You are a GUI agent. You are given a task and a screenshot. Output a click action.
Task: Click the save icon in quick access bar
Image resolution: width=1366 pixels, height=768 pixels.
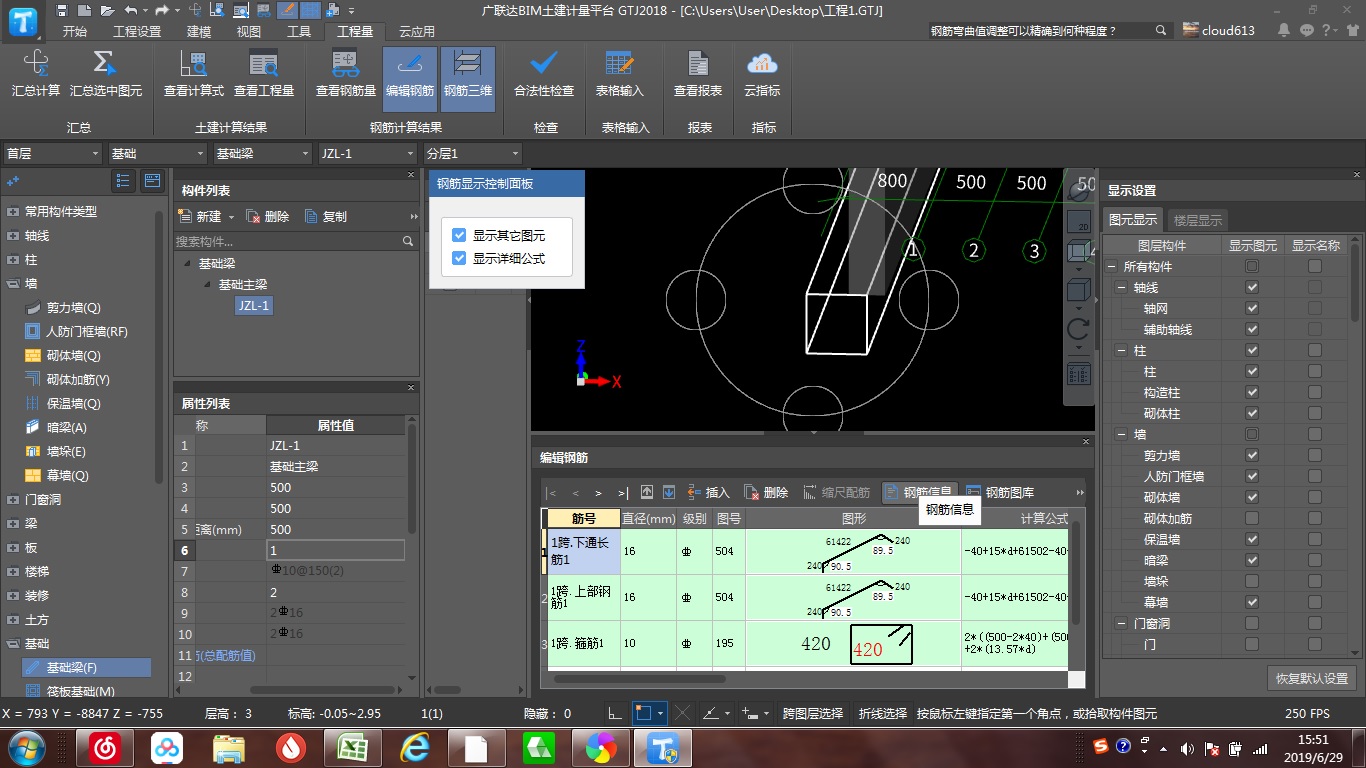(62, 10)
